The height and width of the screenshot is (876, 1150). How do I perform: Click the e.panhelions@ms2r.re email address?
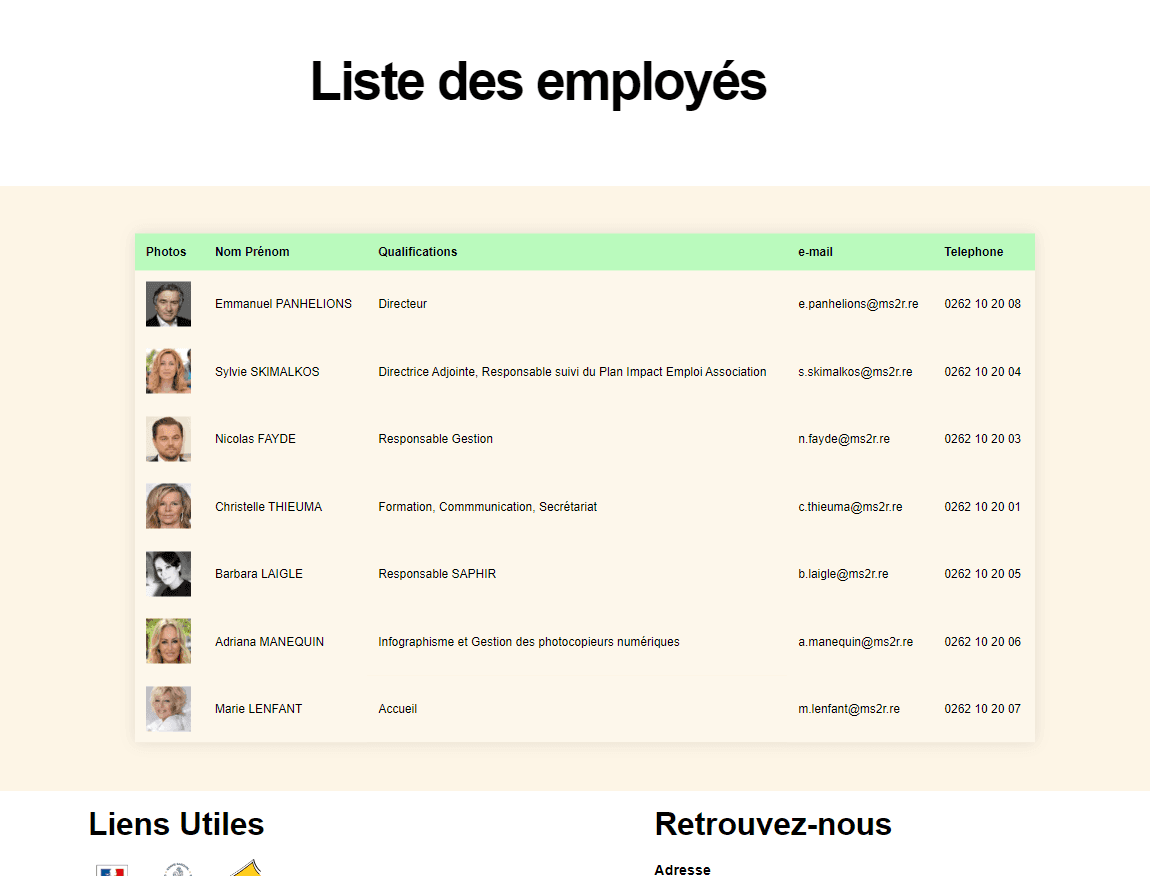click(x=858, y=304)
